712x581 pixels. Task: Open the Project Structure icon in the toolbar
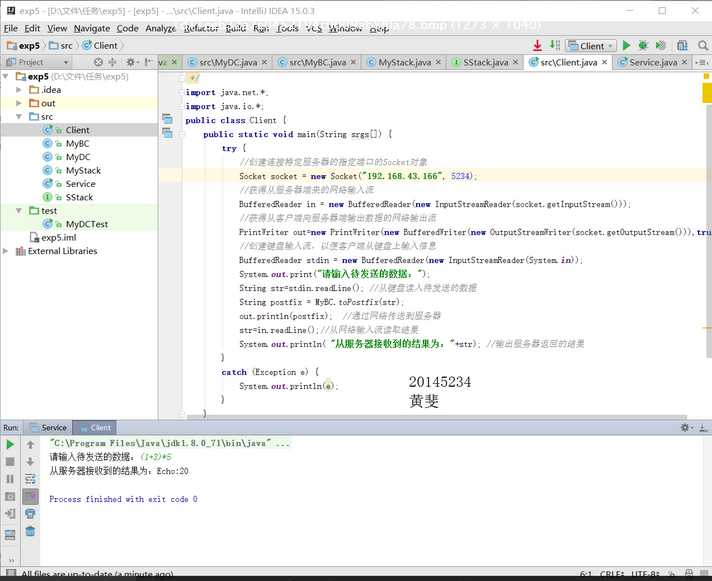coord(682,45)
